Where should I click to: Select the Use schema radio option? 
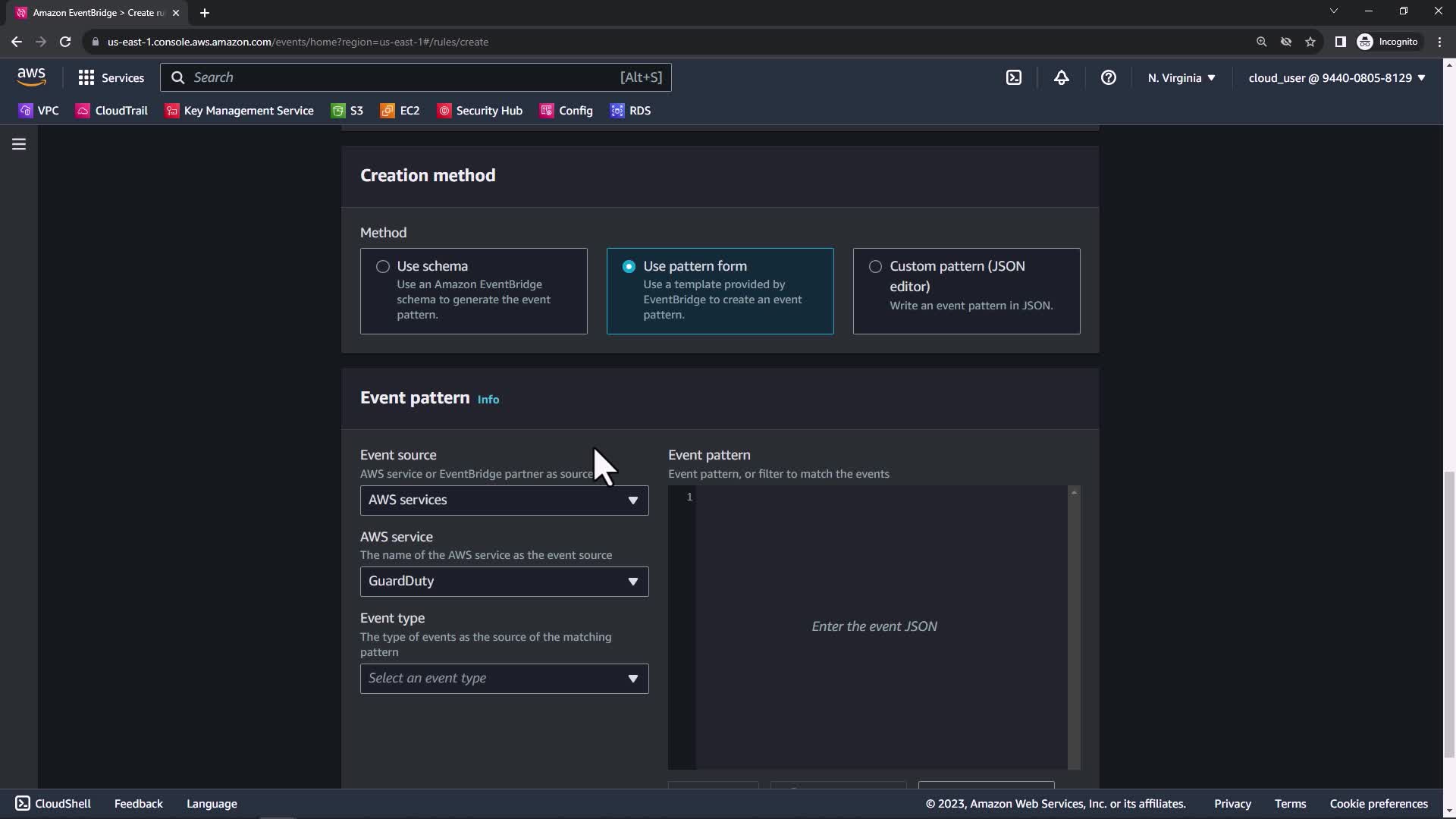coord(383,267)
